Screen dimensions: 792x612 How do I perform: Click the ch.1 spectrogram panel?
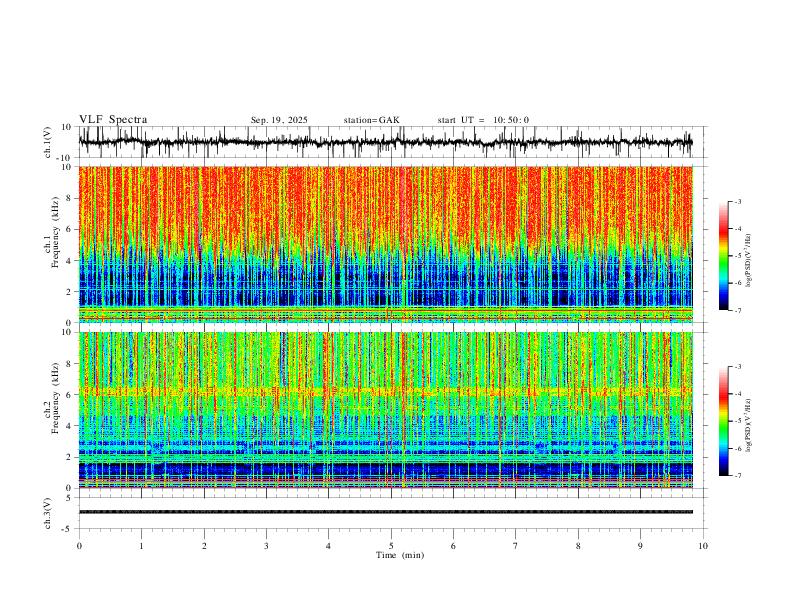tap(385, 244)
